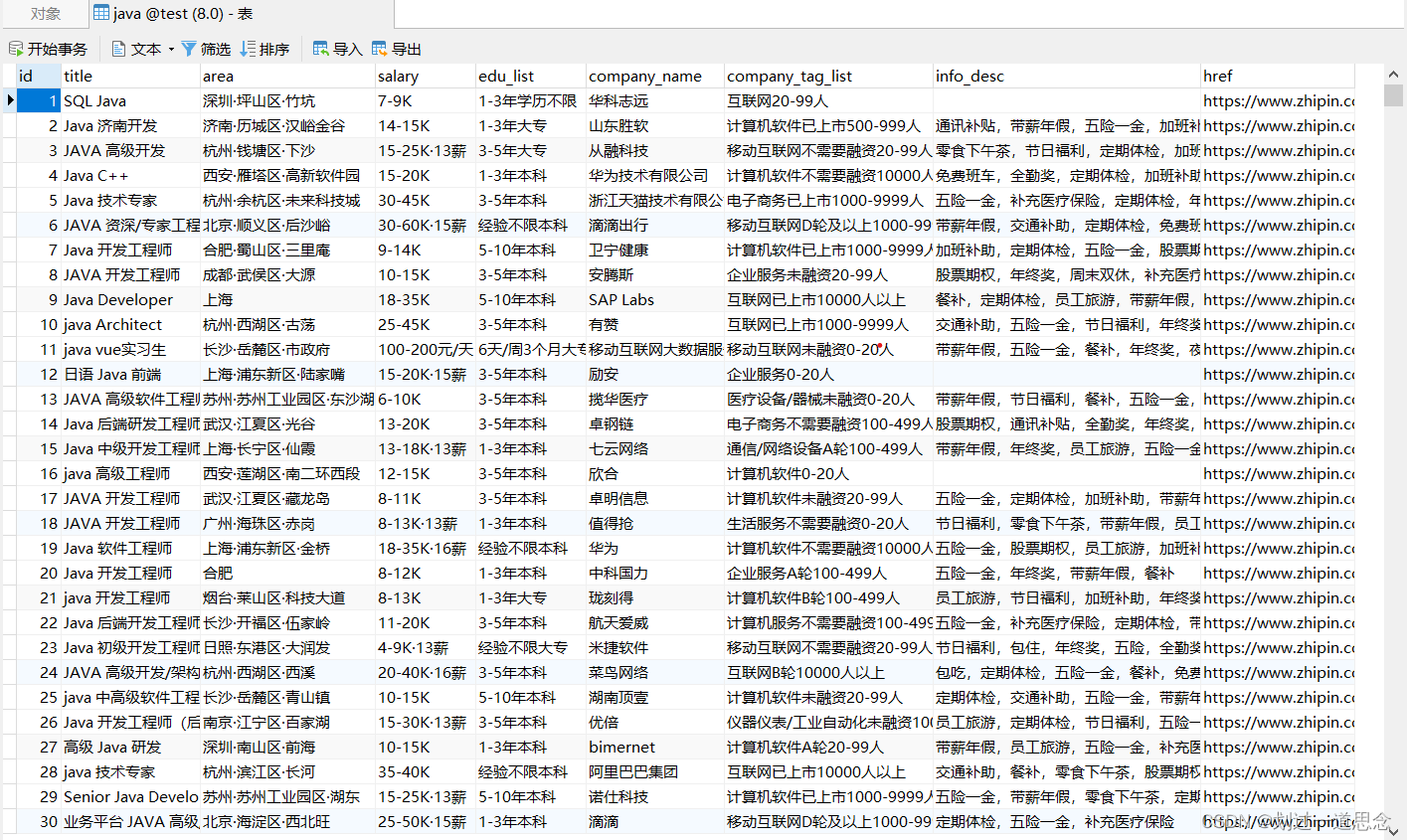Select the title cell 'SQL Java'
The image size is (1407, 840).
[131, 100]
